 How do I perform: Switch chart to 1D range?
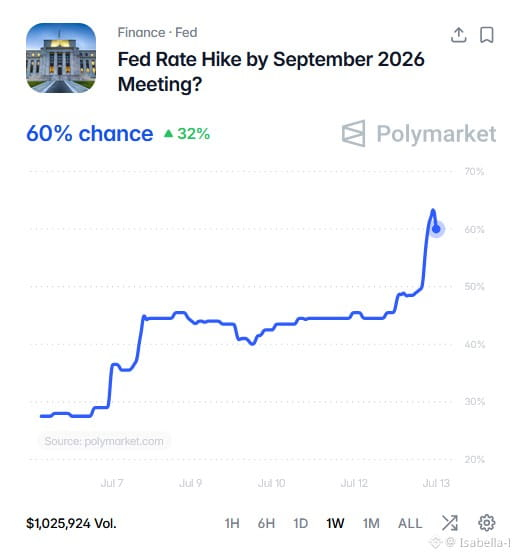[x=301, y=523]
